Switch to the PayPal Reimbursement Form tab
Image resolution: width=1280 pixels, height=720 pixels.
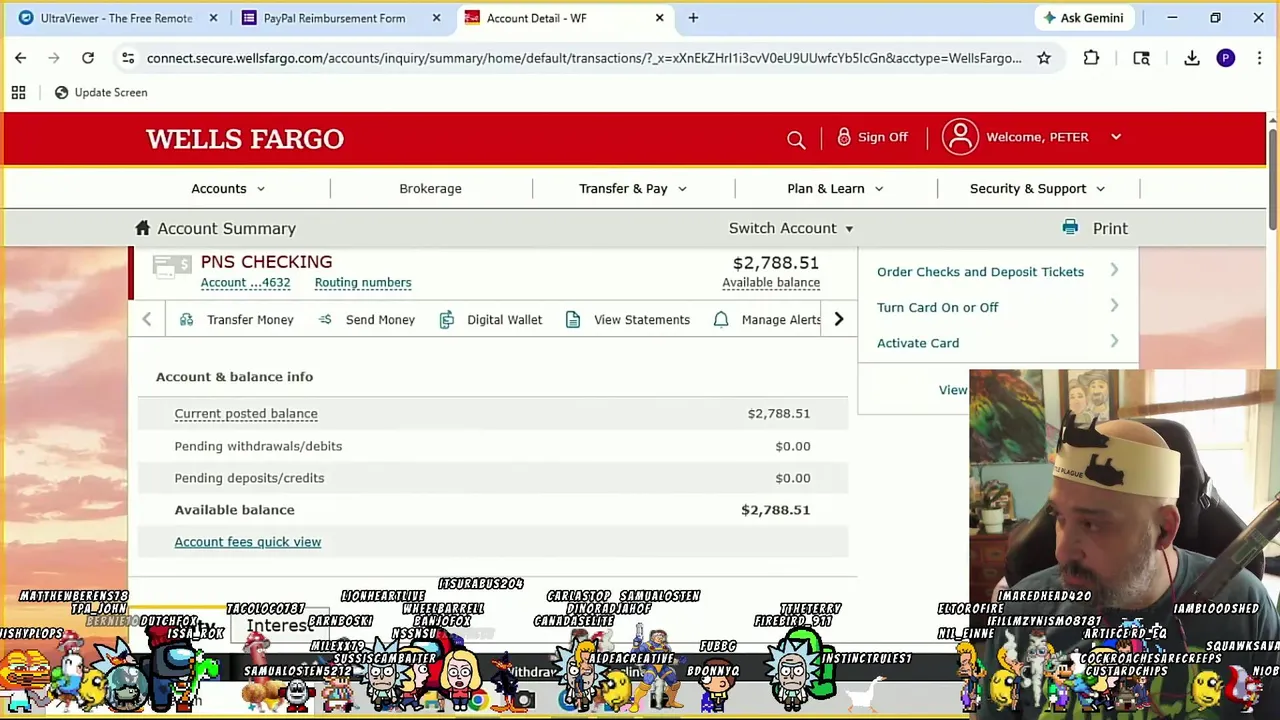click(x=334, y=18)
